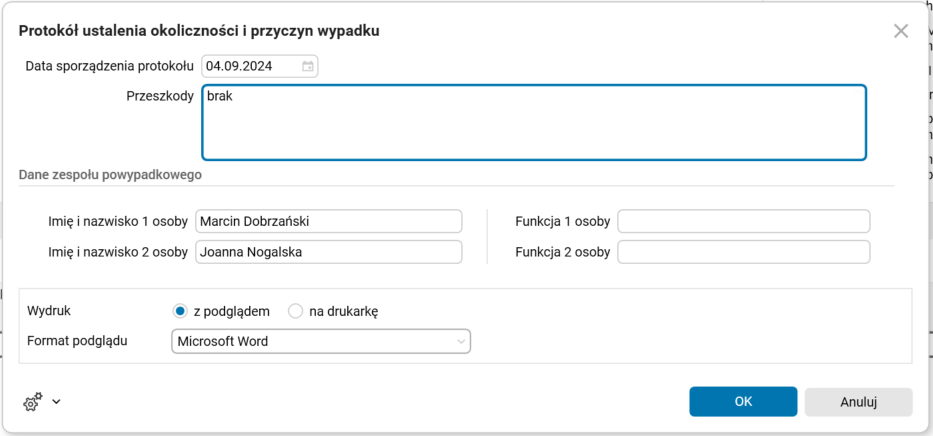The image size is (933, 436).
Task: Click the dialog title 'Protokół ustalenia okoliczności'
Action: 199,31
